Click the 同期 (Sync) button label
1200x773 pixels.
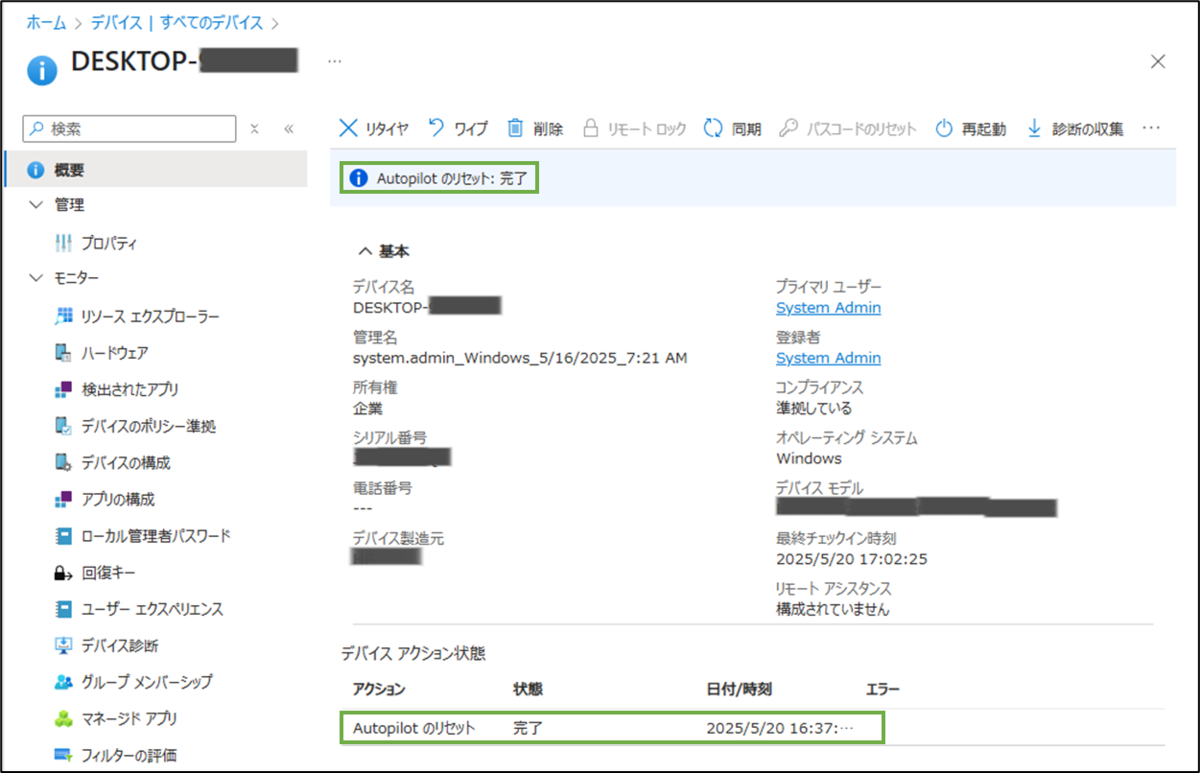(x=746, y=129)
